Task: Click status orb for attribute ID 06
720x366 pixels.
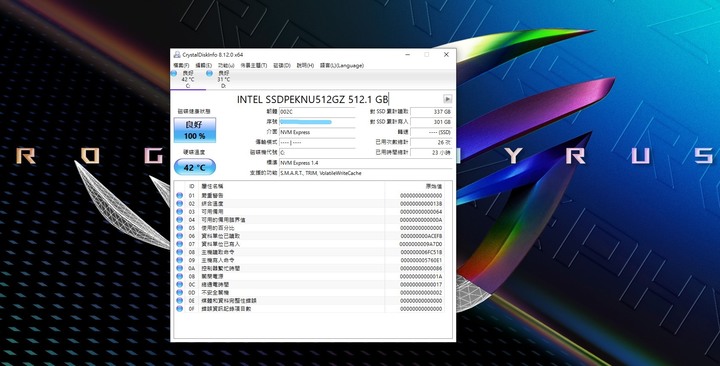Action: click(x=180, y=236)
